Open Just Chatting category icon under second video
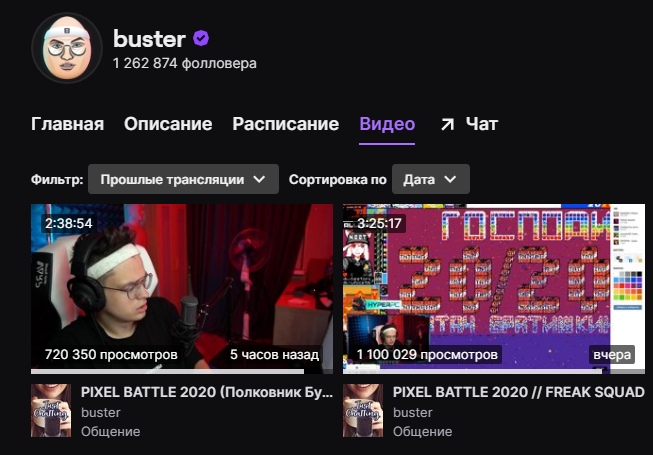The image size is (653, 455). pos(363,410)
